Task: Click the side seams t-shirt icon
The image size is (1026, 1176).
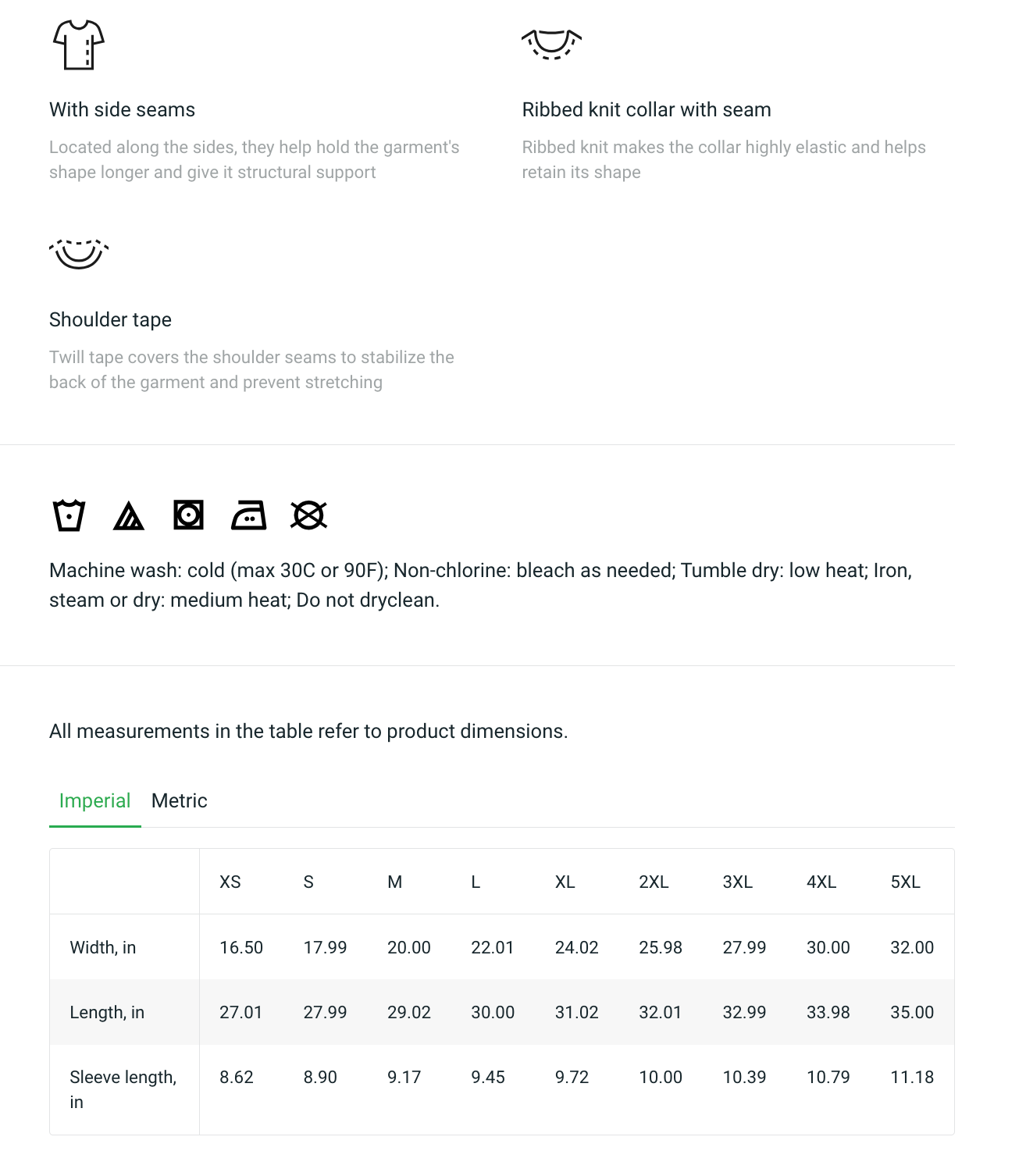Action: click(x=78, y=45)
